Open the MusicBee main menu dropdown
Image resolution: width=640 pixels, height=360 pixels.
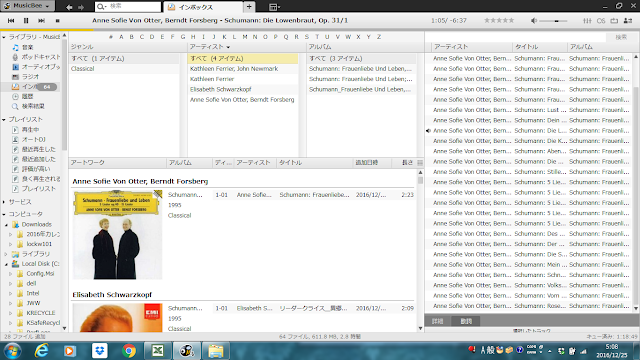click(27, 6)
